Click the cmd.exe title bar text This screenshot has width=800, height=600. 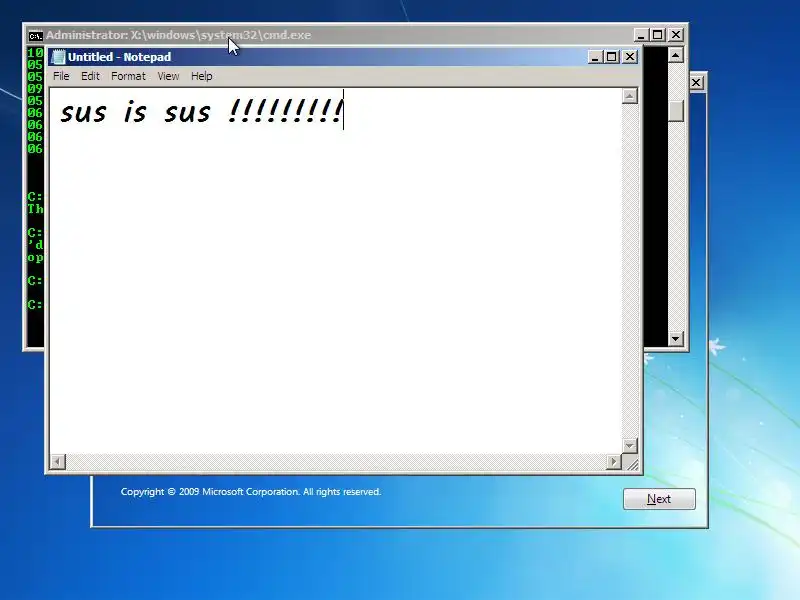tap(179, 35)
